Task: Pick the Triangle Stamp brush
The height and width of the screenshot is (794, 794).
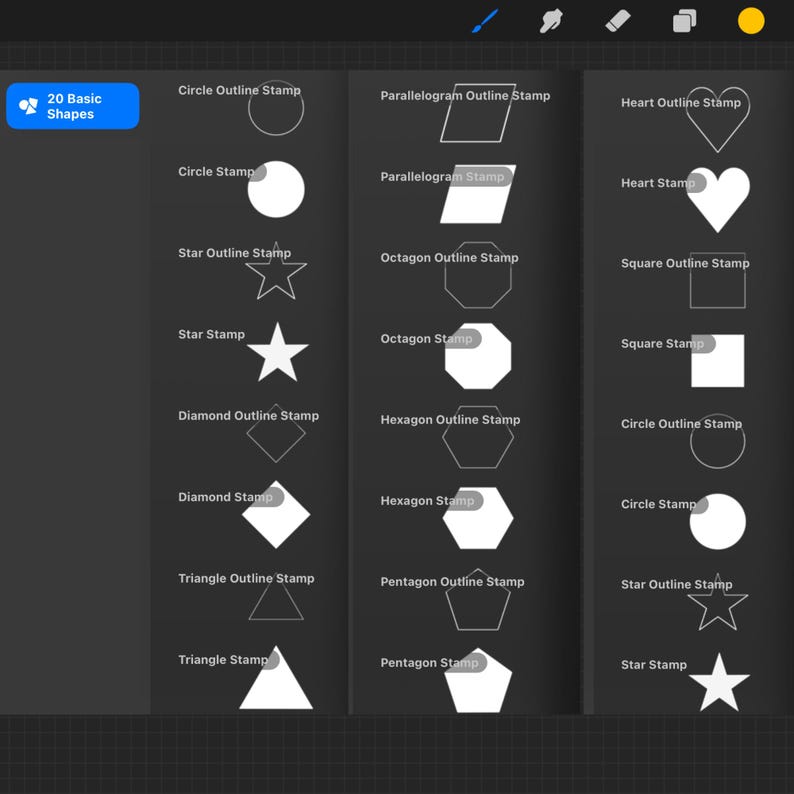Action: 245,677
